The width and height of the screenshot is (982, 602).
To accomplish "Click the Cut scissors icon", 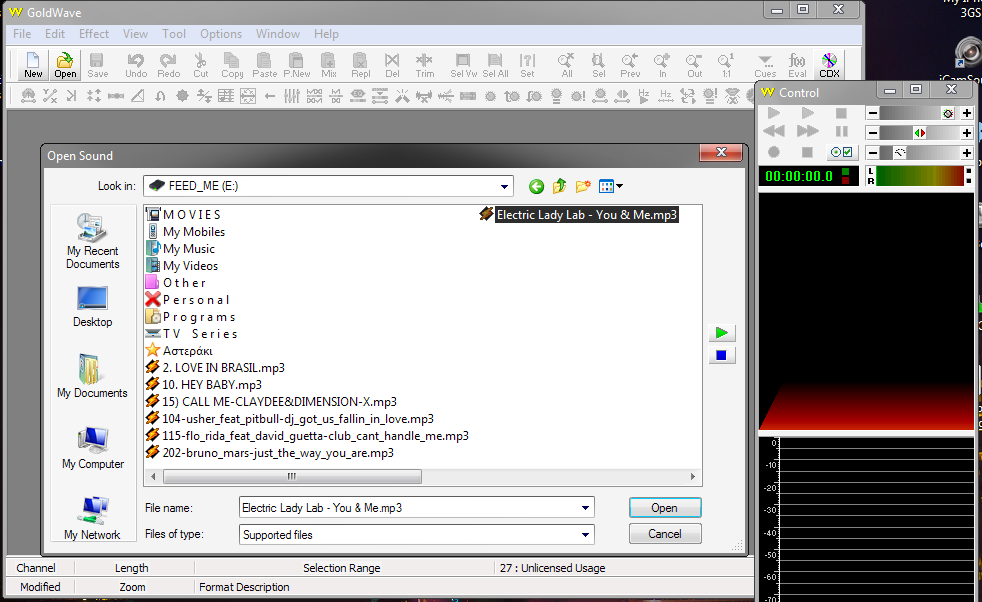I will tap(200, 65).
